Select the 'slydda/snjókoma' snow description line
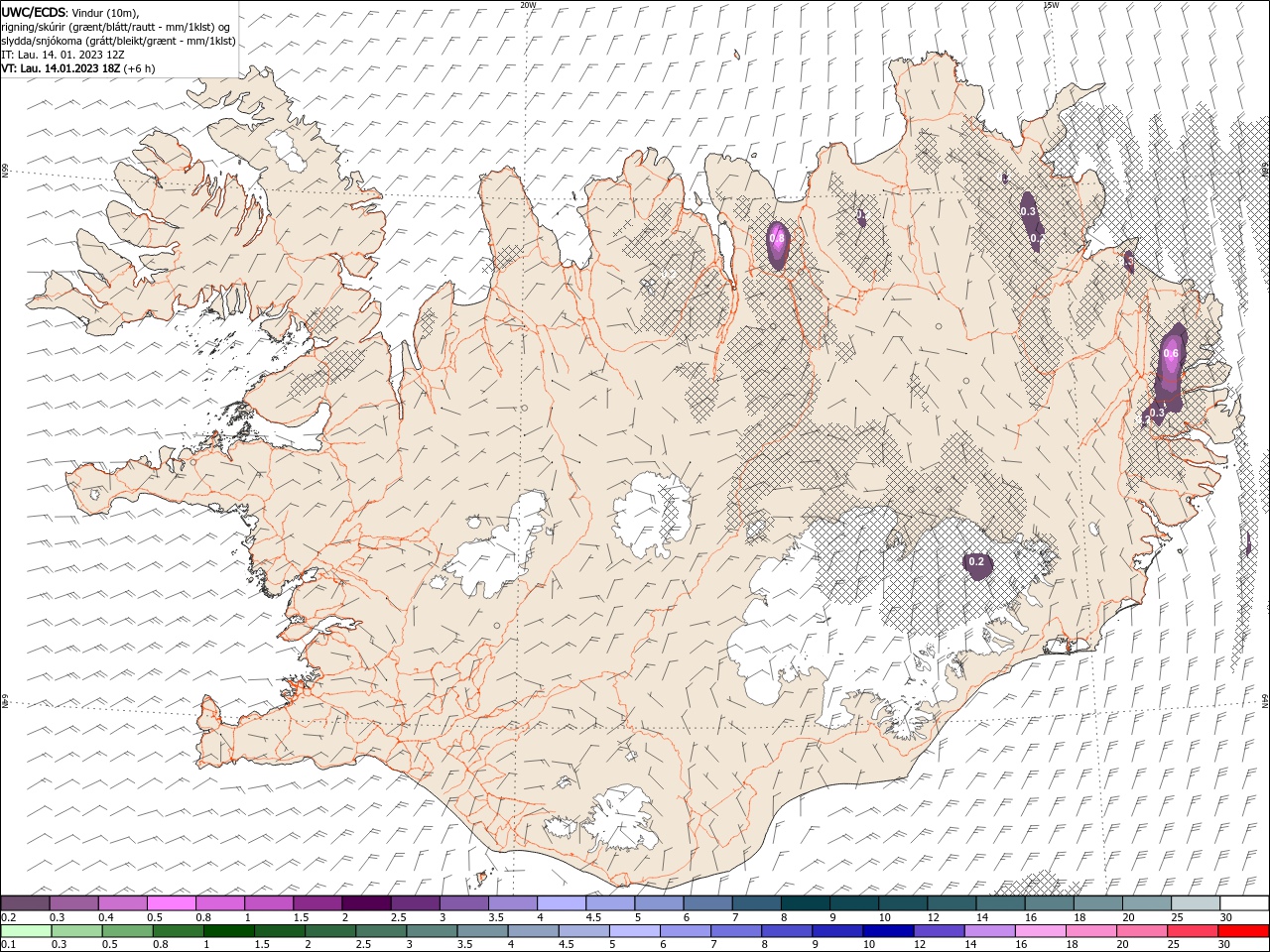The height and width of the screenshot is (952, 1270). [x=118, y=41]
